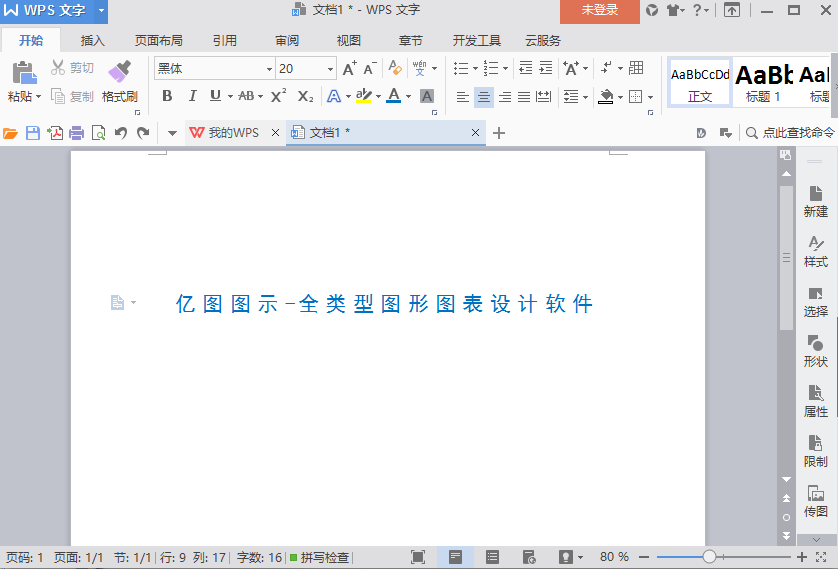Click the 未登录 login button
838x569 pixels.
coord(600,11)
